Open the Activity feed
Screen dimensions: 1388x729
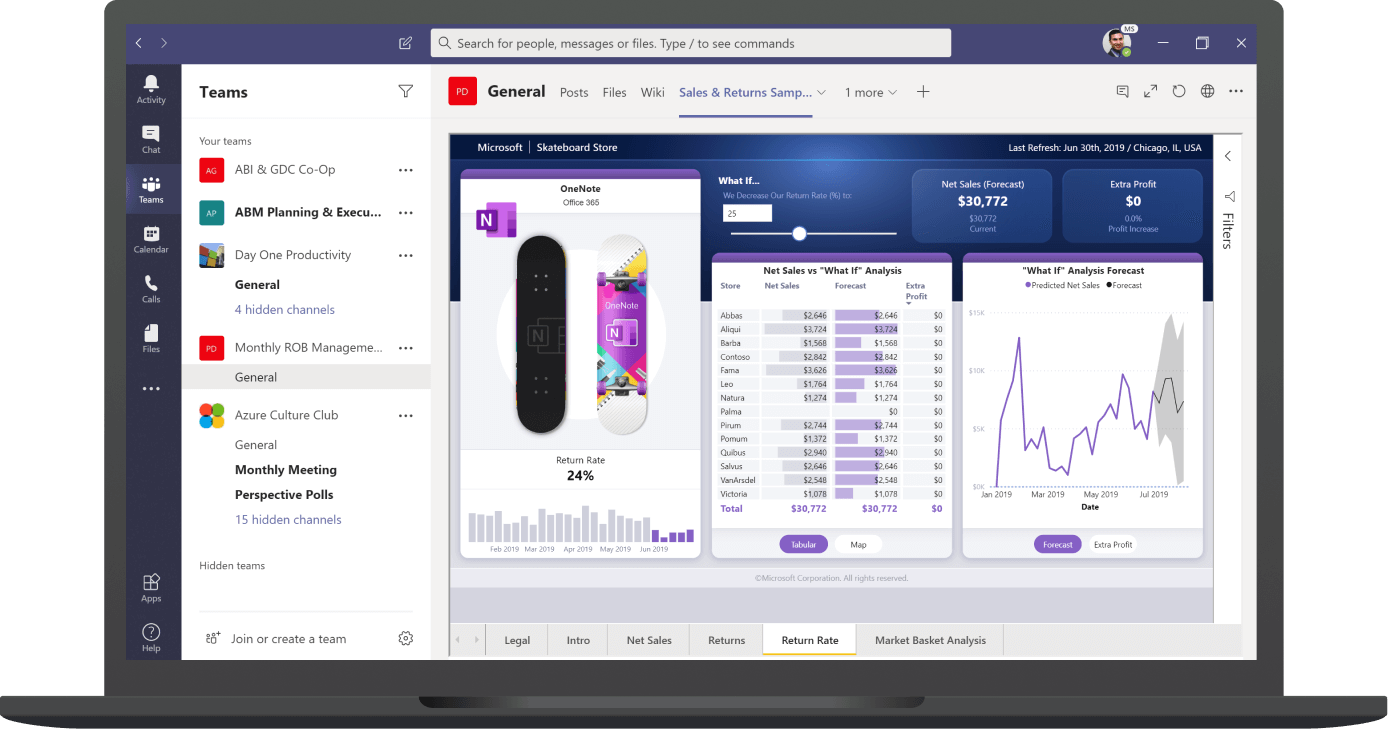click(151, 88)
